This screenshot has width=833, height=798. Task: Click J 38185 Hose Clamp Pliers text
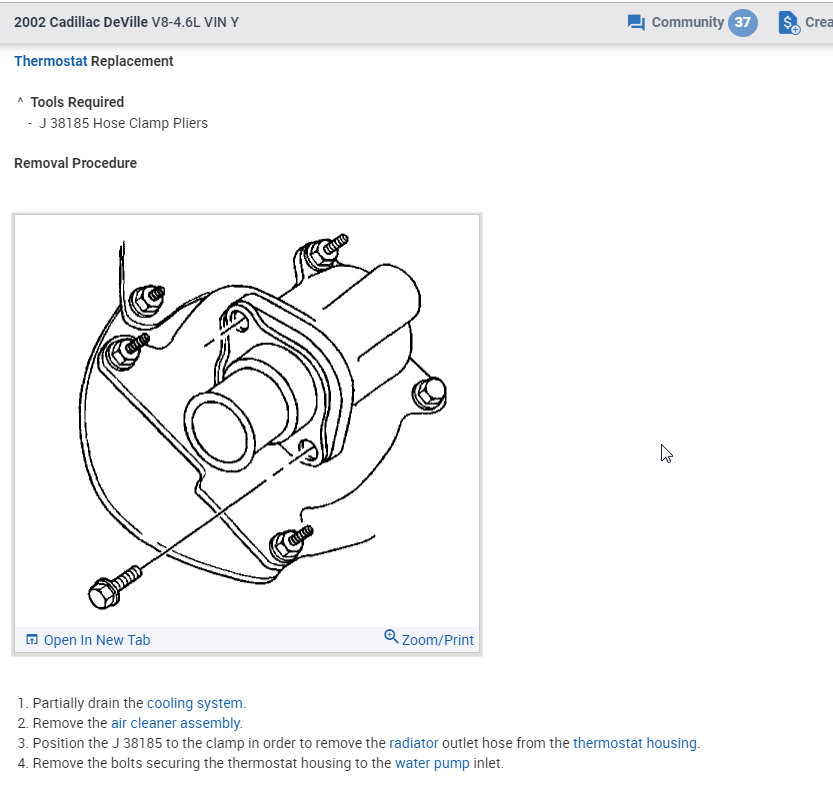click(x=123, y=123)
